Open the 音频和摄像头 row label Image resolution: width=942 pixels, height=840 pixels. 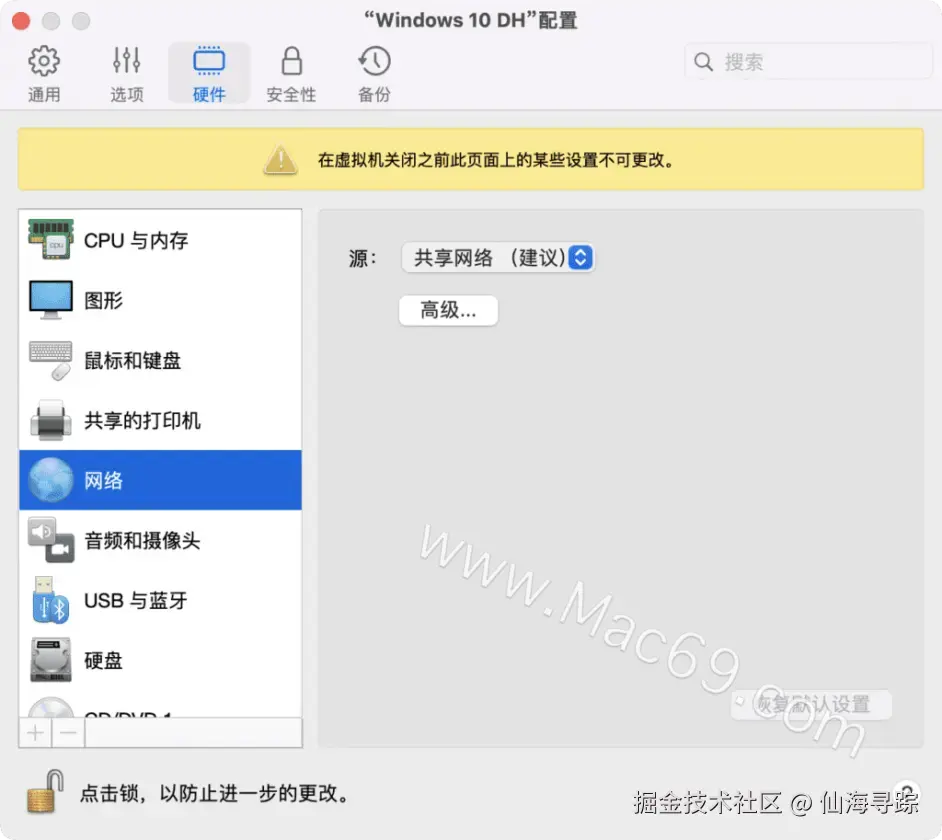pos(142,540)
